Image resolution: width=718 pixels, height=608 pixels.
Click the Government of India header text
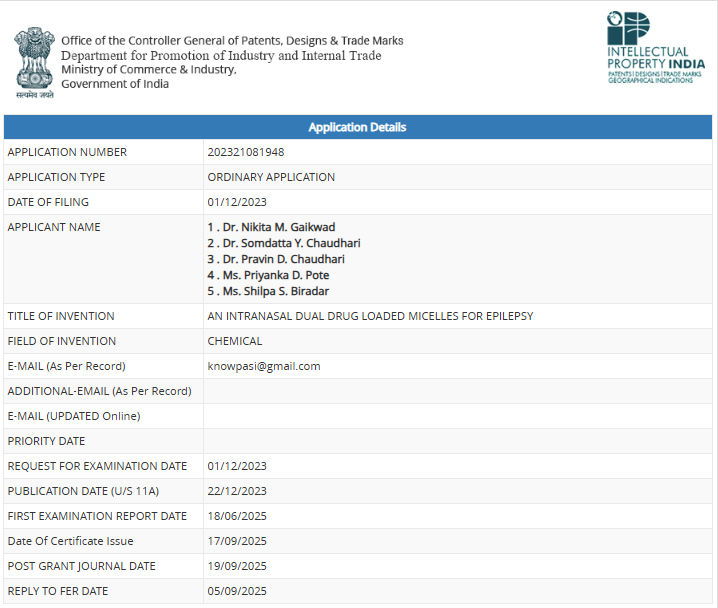point(115,84)
